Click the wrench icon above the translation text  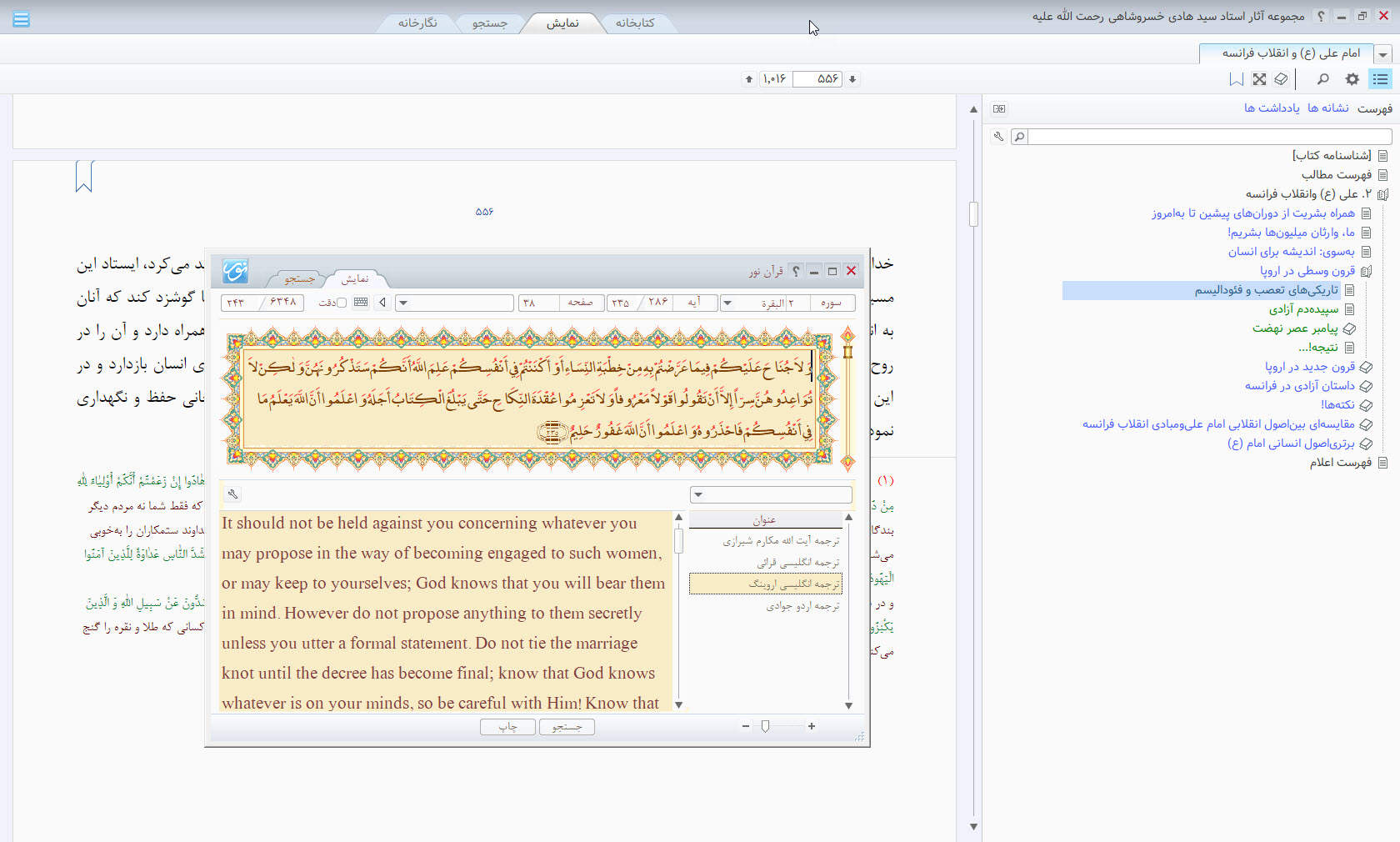(233, 494)
